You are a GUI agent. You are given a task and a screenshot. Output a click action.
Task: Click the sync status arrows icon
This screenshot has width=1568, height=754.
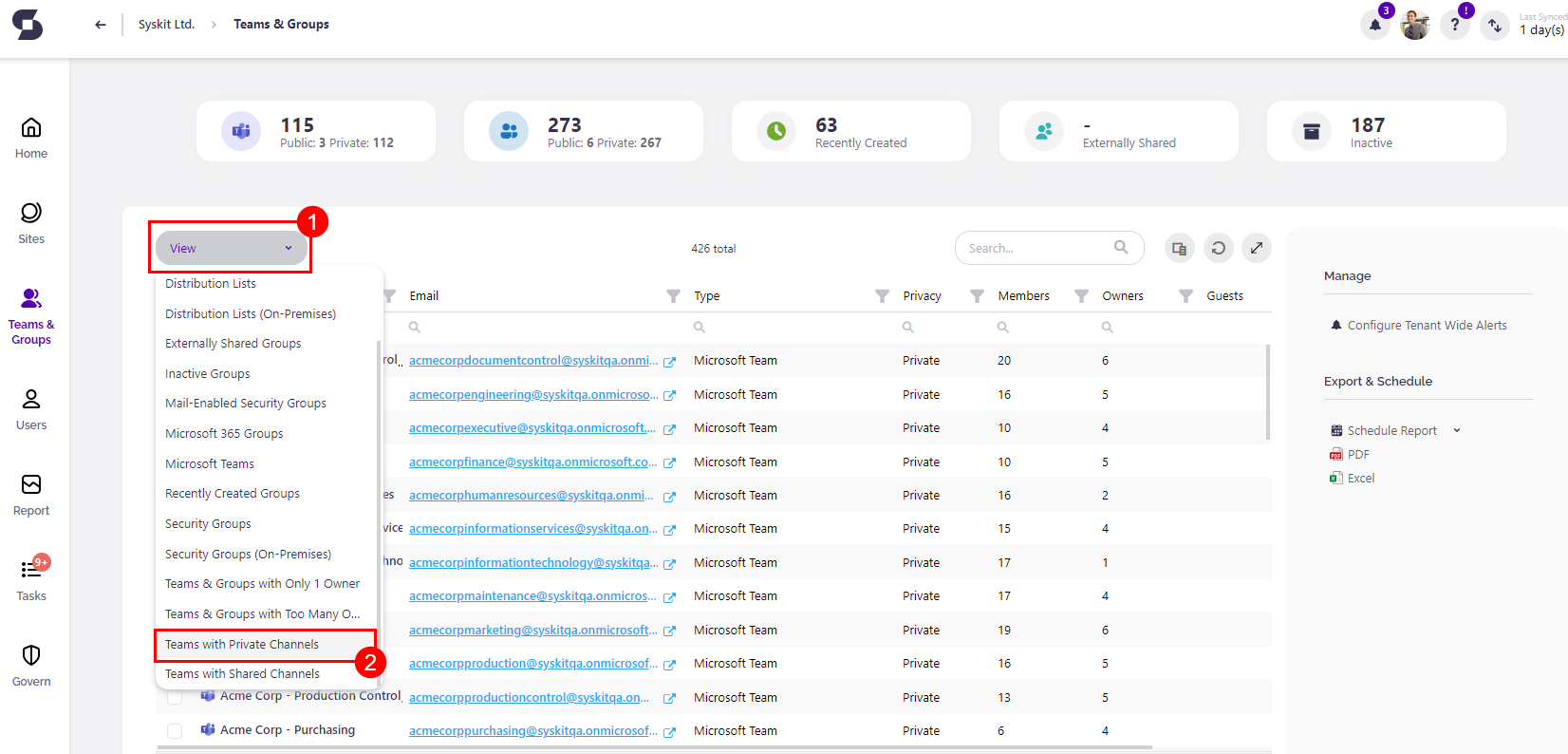pyautogui.click(x=1495, y=25)
